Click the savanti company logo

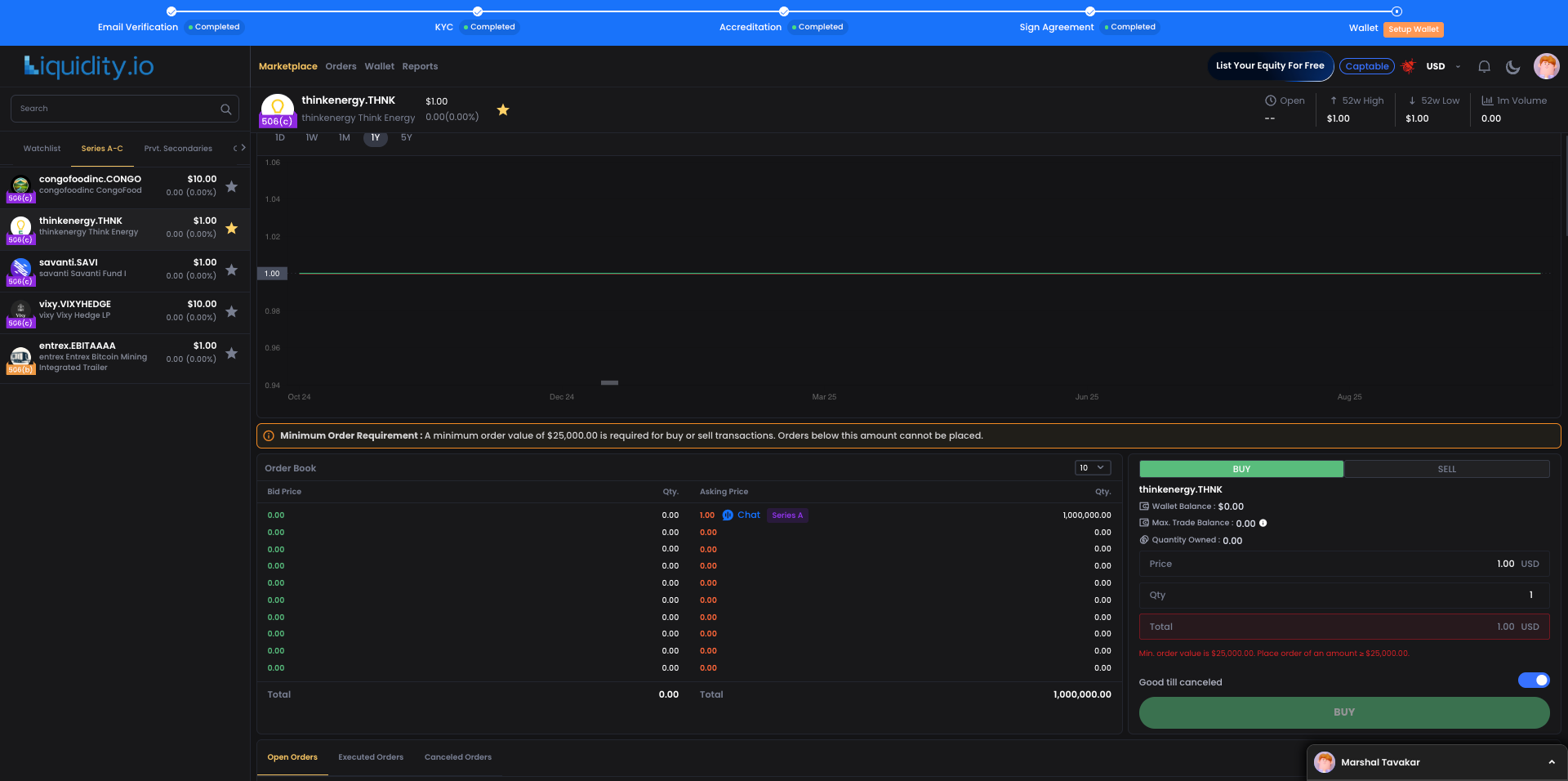21,268
